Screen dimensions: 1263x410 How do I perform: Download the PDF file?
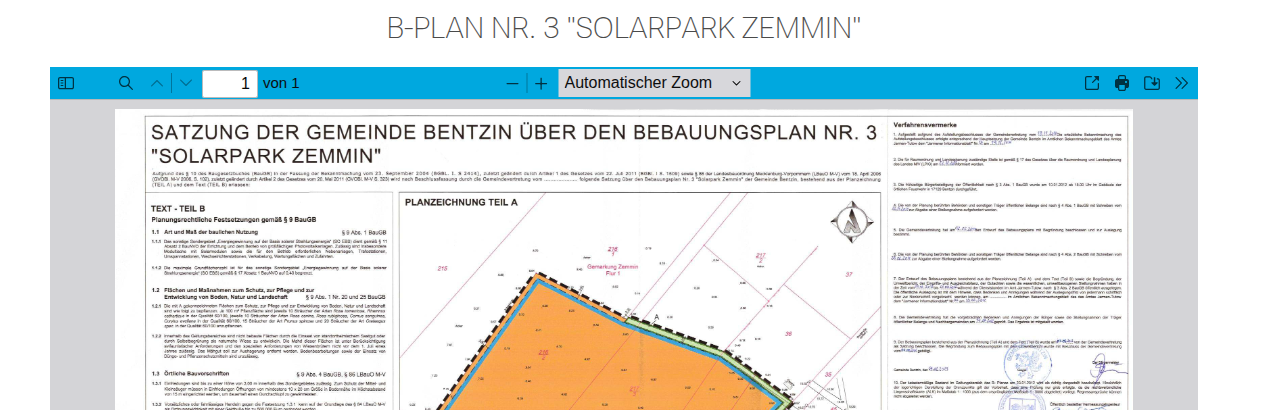(1152, 83)
